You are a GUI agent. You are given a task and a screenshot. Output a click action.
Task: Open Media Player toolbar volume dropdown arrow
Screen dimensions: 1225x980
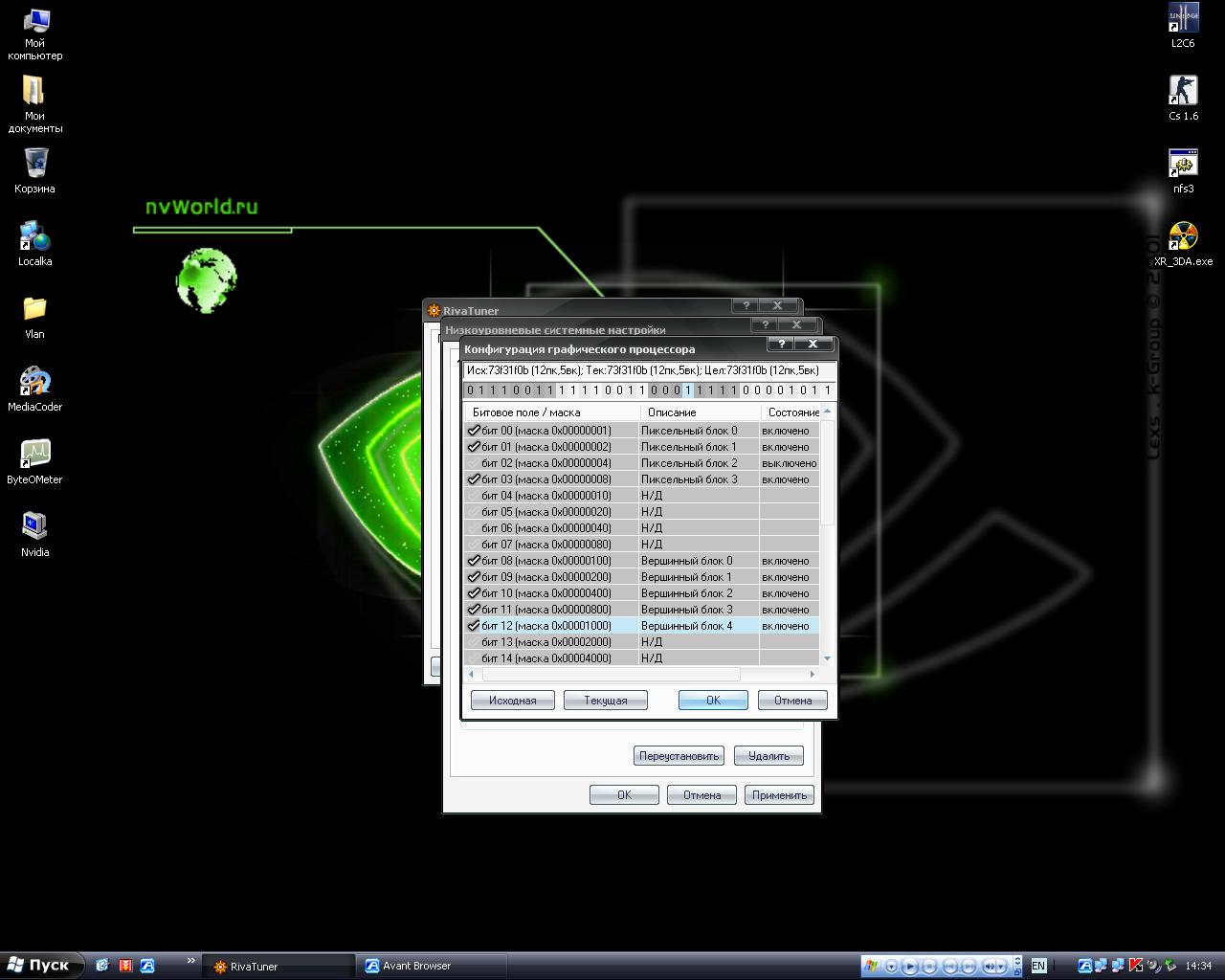(1002, 967)
